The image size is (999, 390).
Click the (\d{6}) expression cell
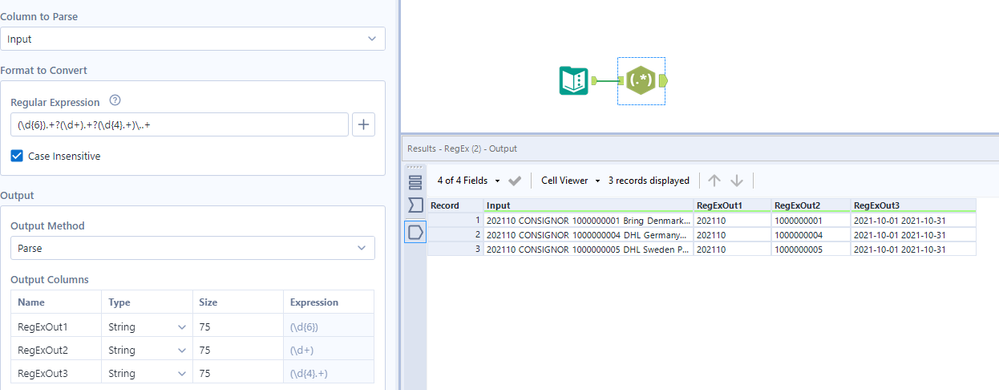point(328,327)
